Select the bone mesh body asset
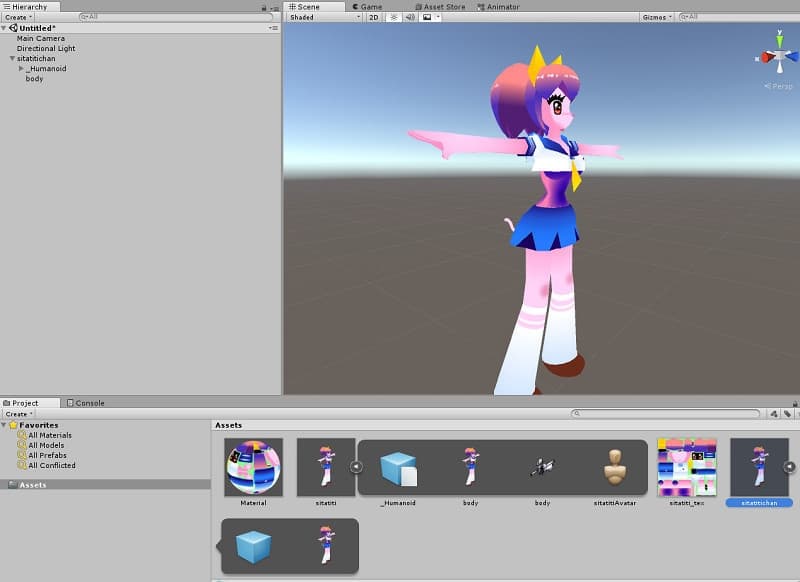 542,467
